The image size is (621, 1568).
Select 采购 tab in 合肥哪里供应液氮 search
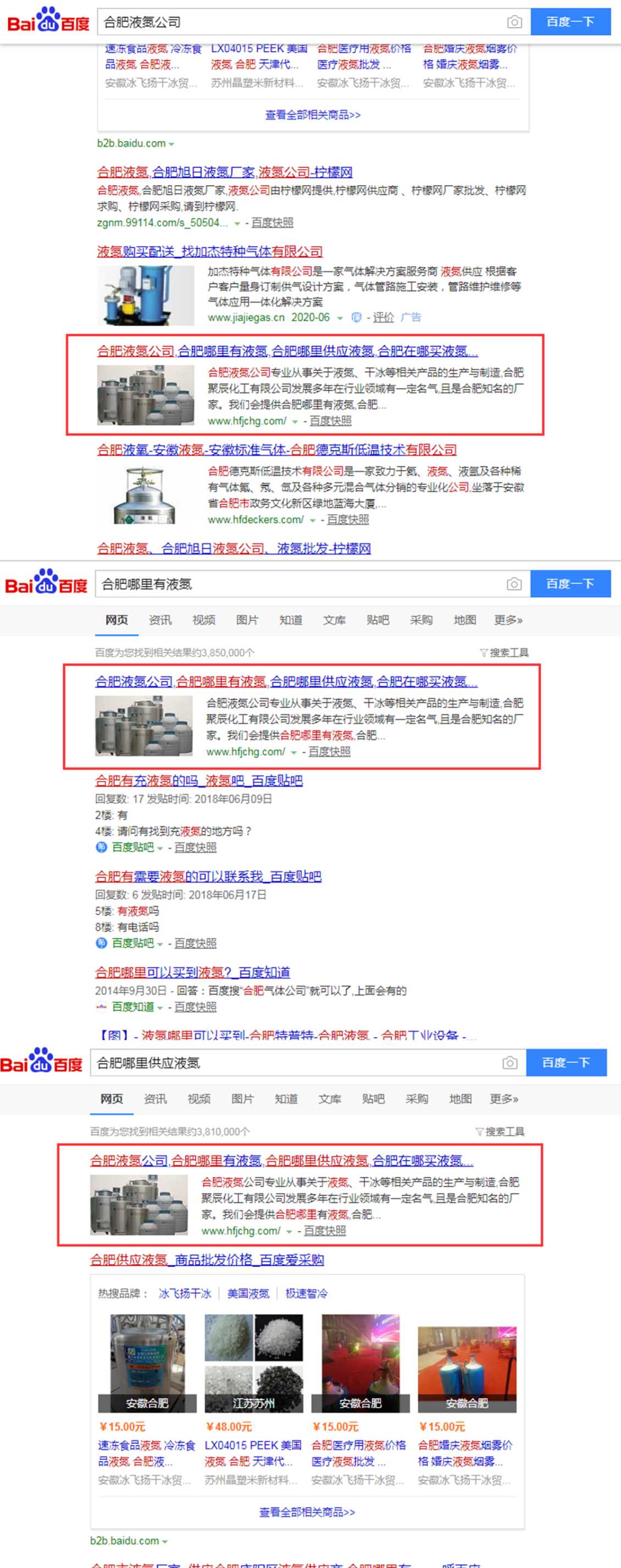tap(417, 1098)
